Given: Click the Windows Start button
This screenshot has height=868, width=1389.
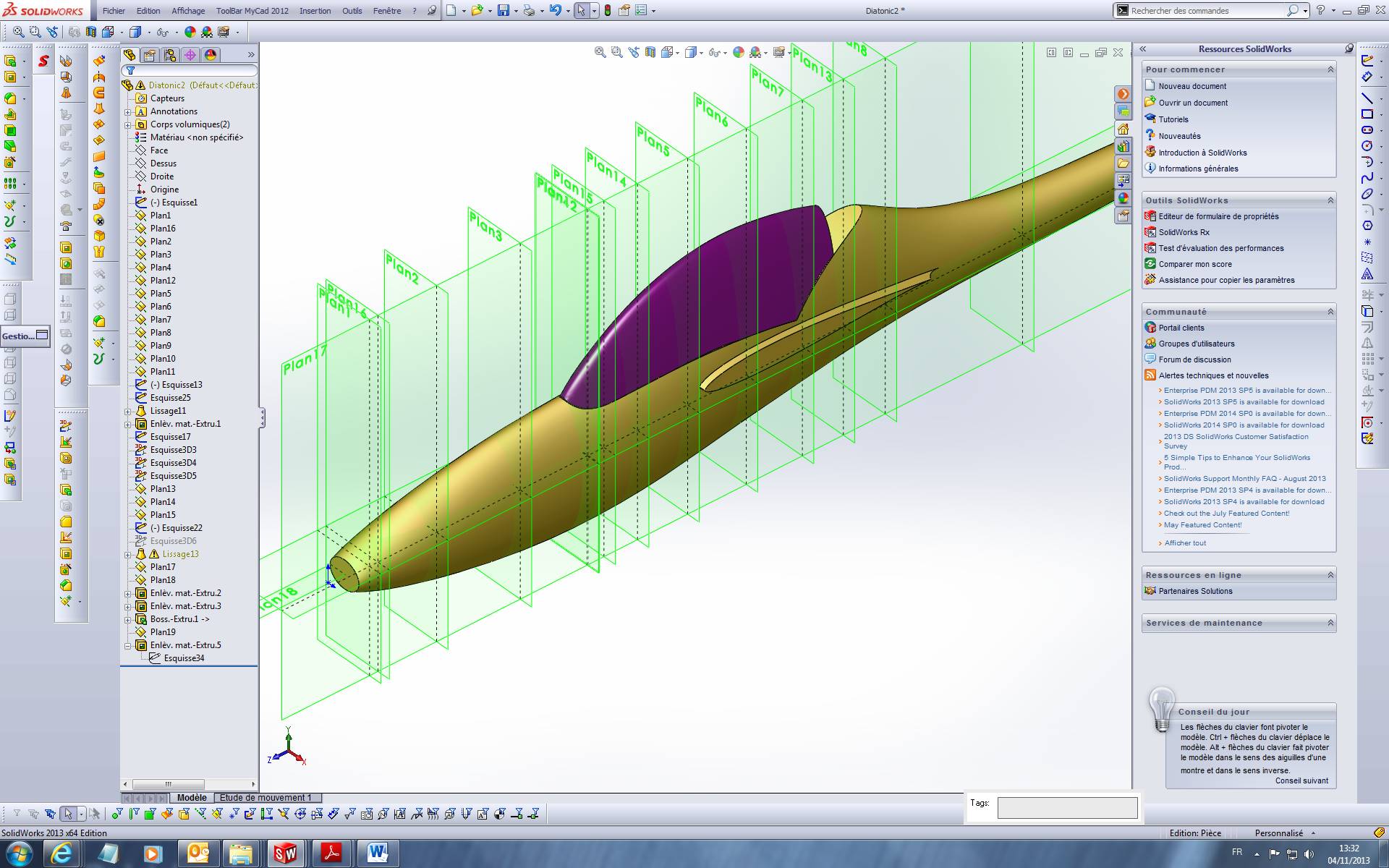Looking at the screenshot, I should coord(20,854).
